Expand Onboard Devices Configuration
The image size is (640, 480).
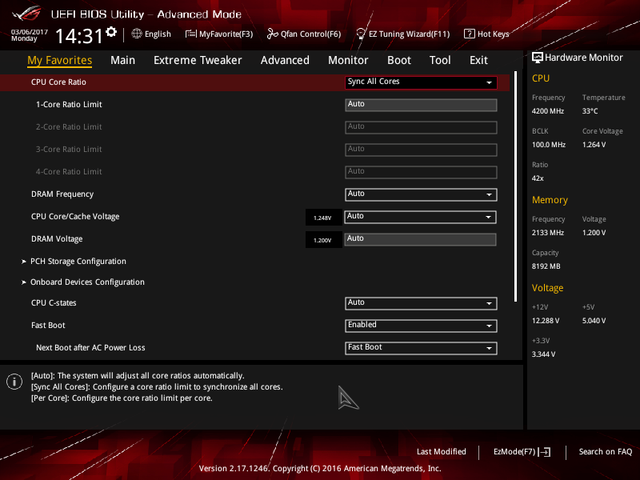87,282
